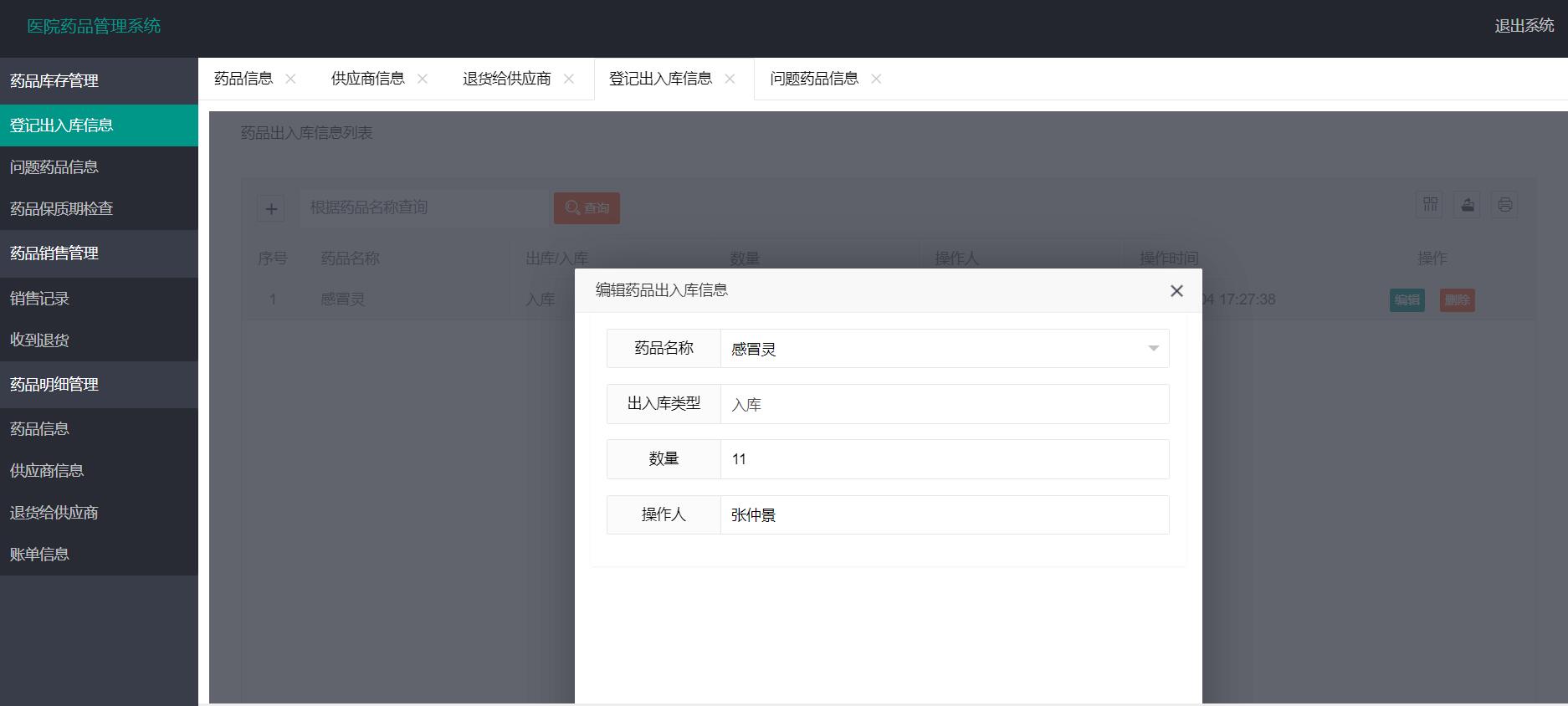Switch to the 药品信息 tab
The width and height of the screenshot is (1568, 706).
(243, 79)
